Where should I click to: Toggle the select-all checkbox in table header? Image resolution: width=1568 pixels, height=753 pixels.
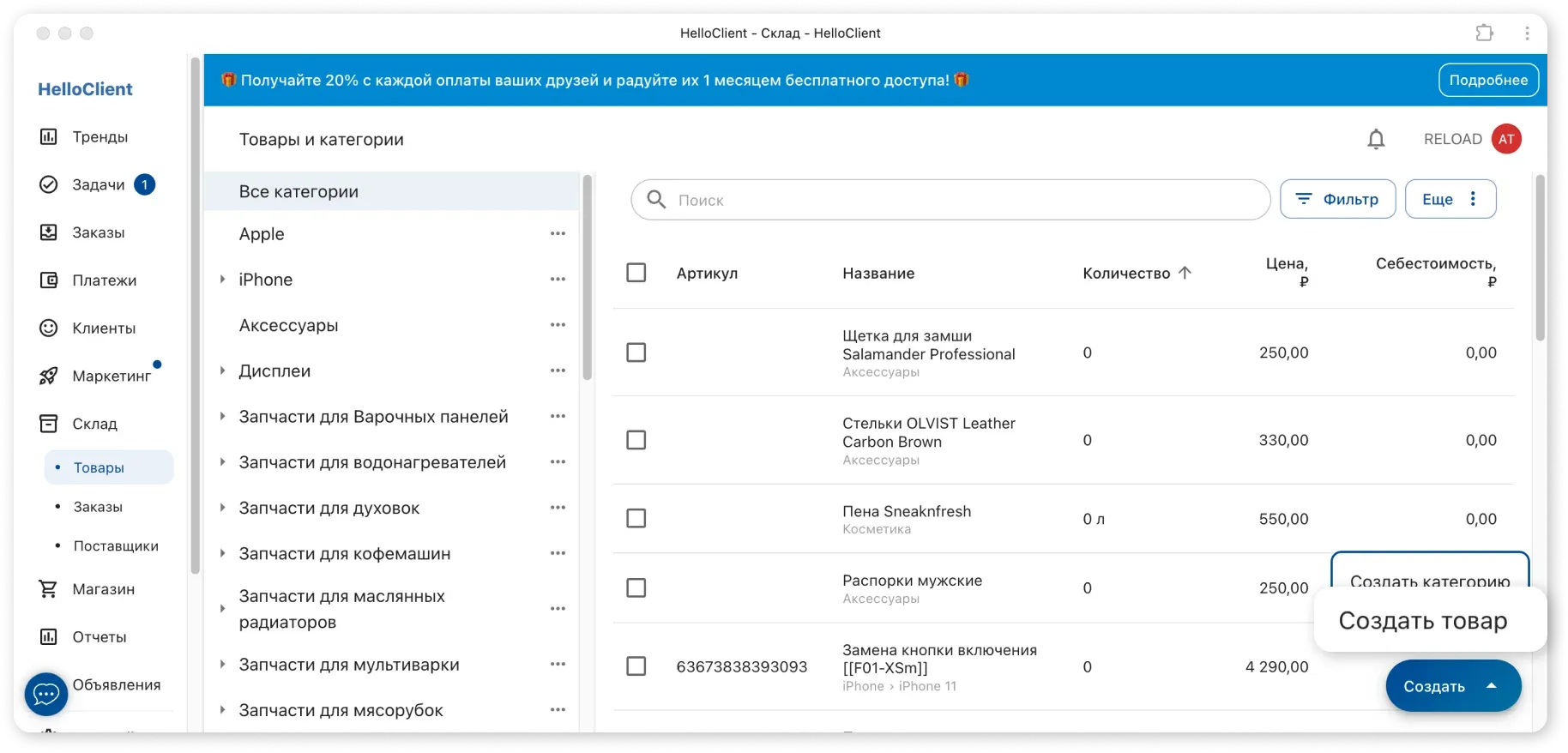pyautogui.click(x=636, y=273)
